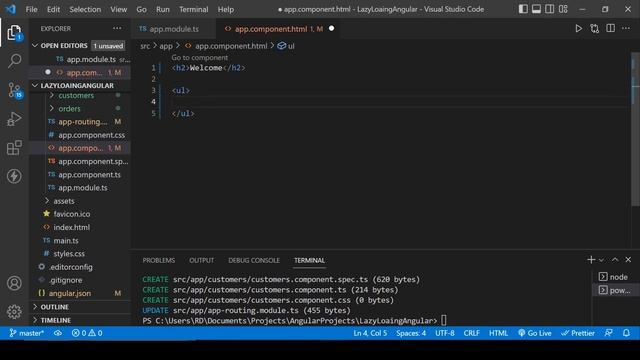This screenshot has width=640, height=360.
Task: Maximize the panel with up chevron
Action: [615, 260]
